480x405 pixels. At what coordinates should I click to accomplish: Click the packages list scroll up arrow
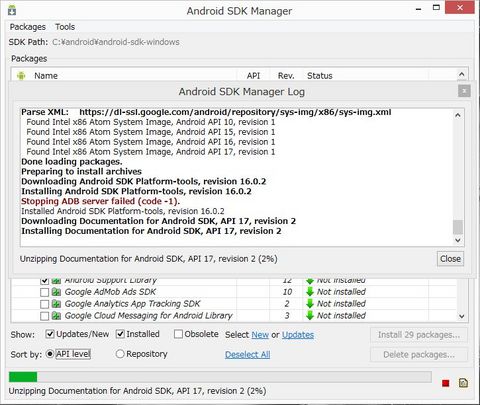coord(462,74)
